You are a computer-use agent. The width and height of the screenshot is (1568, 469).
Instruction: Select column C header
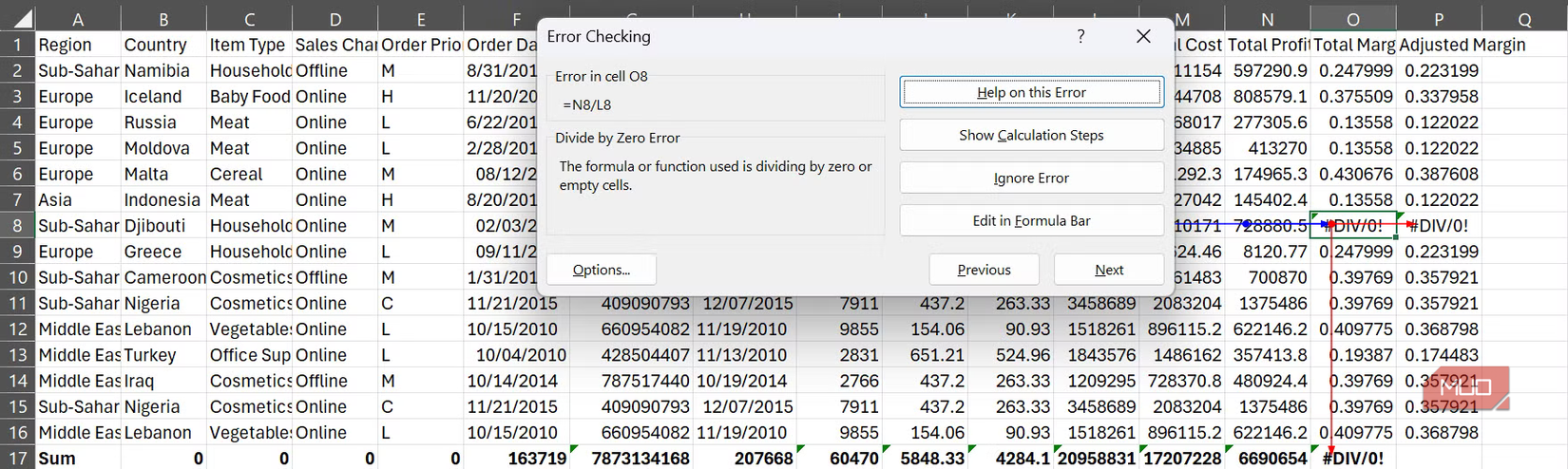pos(249,19)
